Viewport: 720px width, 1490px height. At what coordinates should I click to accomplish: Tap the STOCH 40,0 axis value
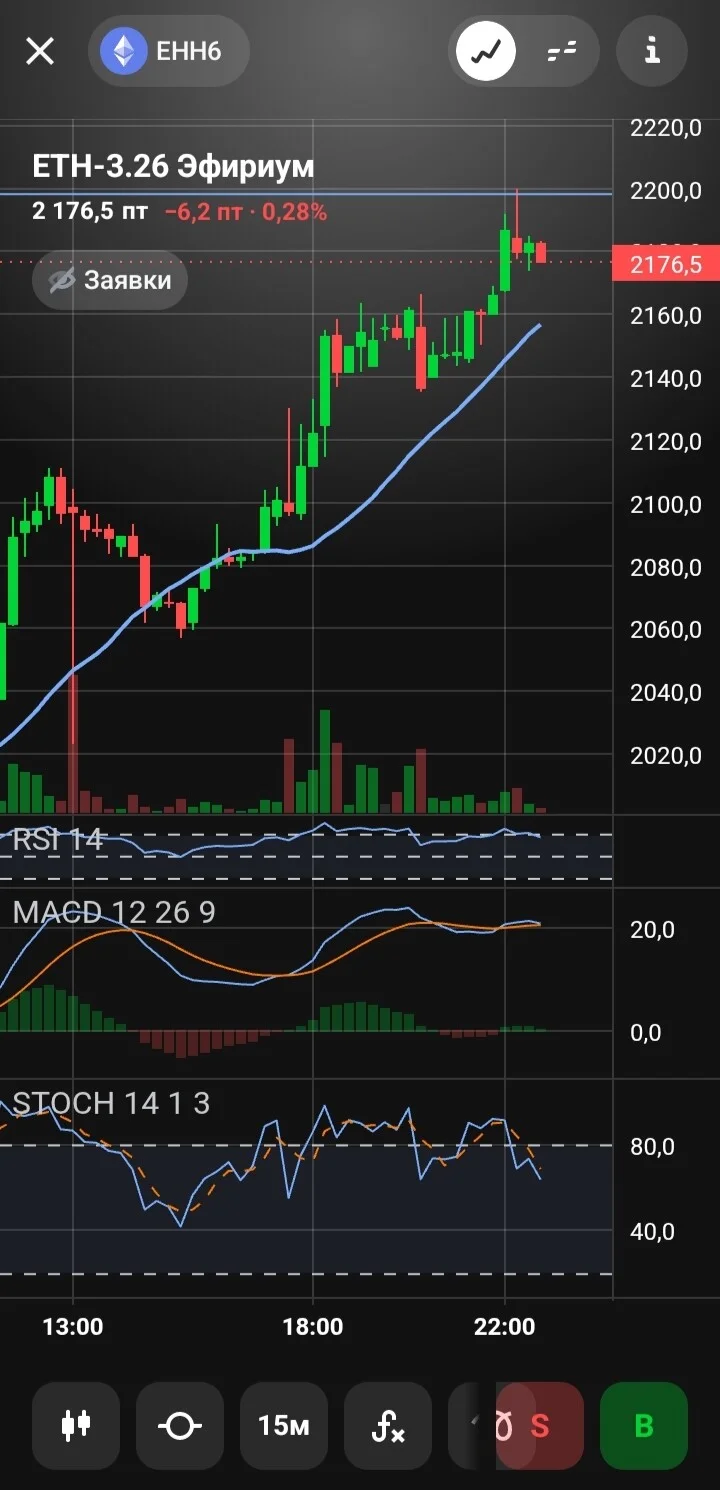coord(653,1232)
